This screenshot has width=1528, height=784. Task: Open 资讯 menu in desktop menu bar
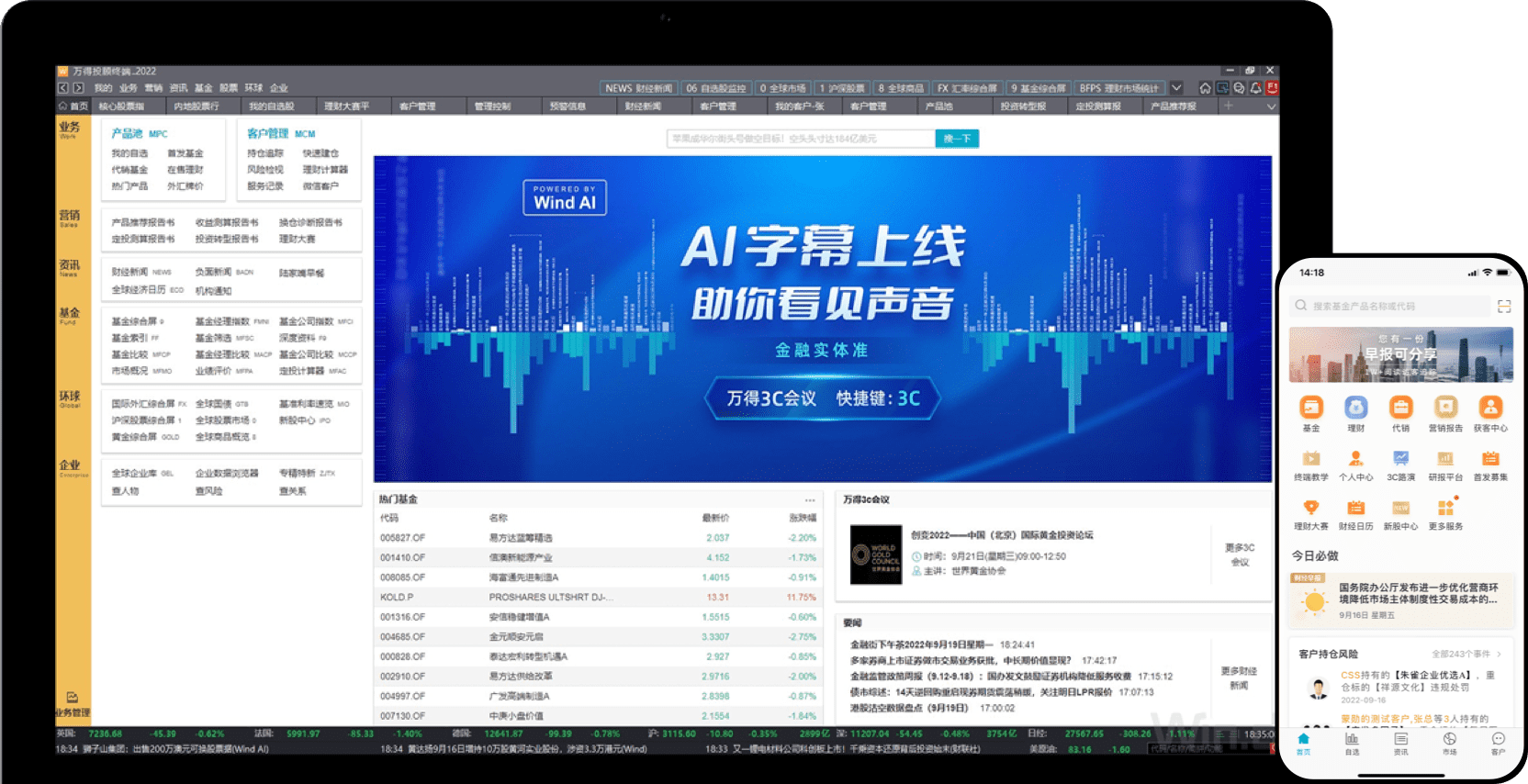pos(178,88)
